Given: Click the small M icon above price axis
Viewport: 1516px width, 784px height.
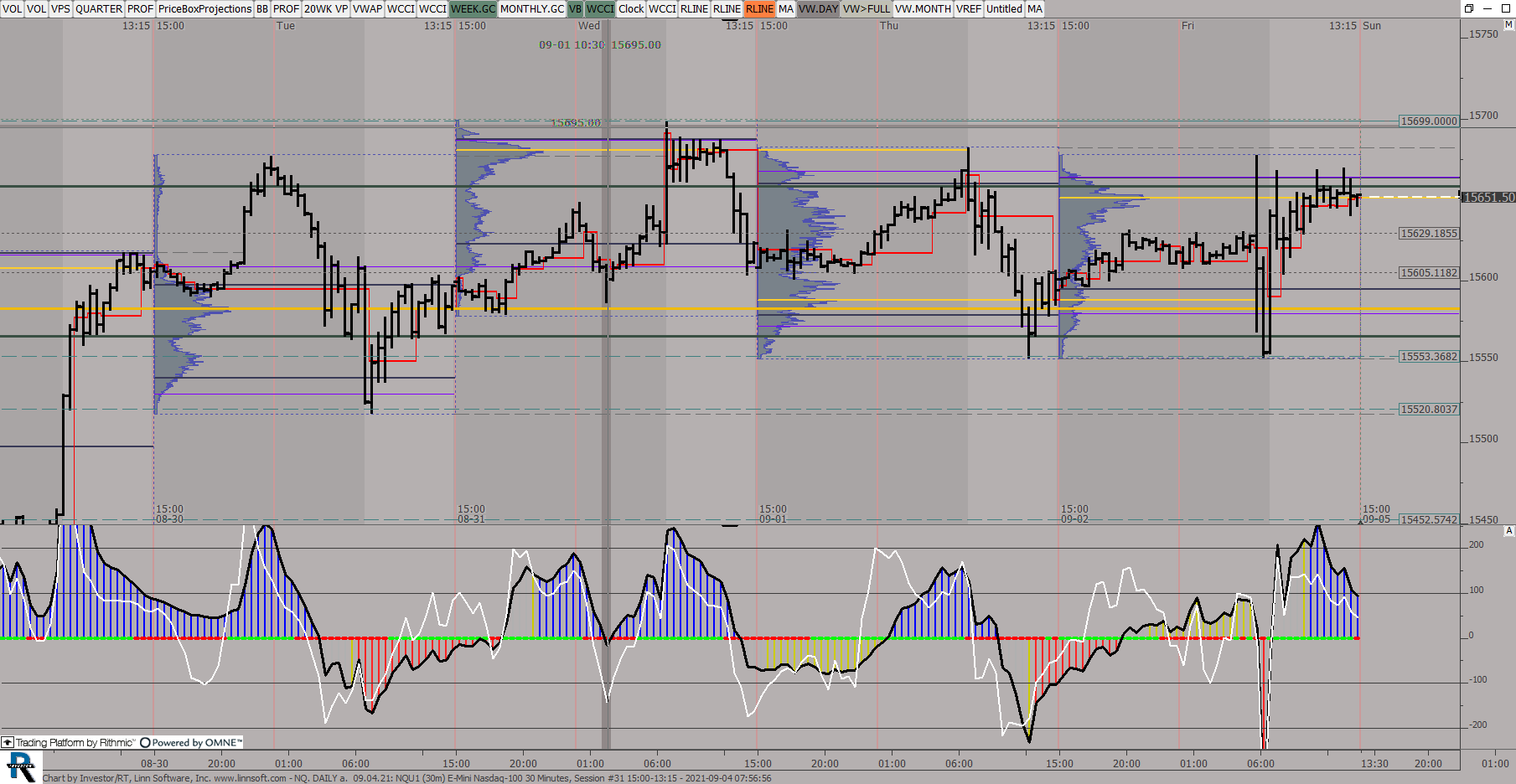Looking at the screenshot, I should [x=1509, y=25].
